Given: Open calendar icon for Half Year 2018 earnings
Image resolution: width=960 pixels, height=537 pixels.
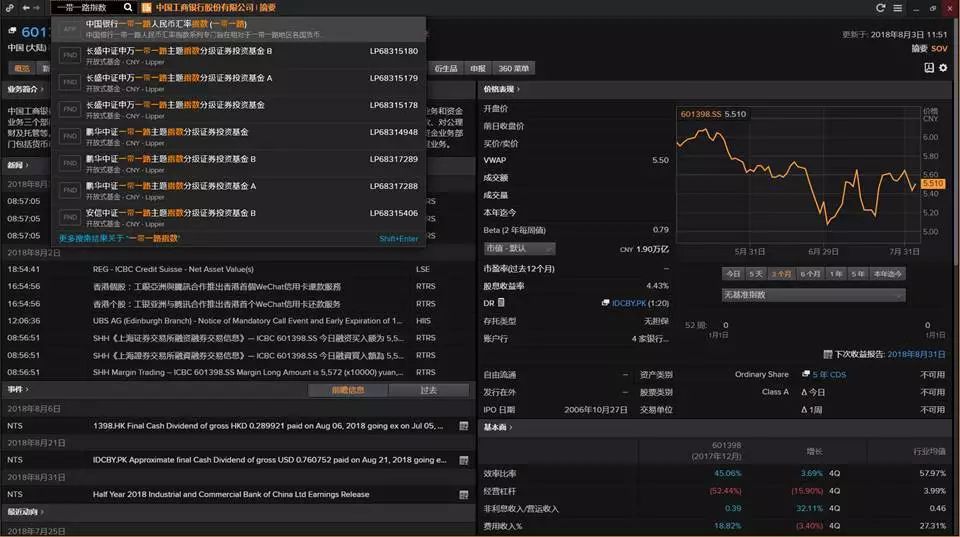Looking at the screenshot, I should 463,494.
